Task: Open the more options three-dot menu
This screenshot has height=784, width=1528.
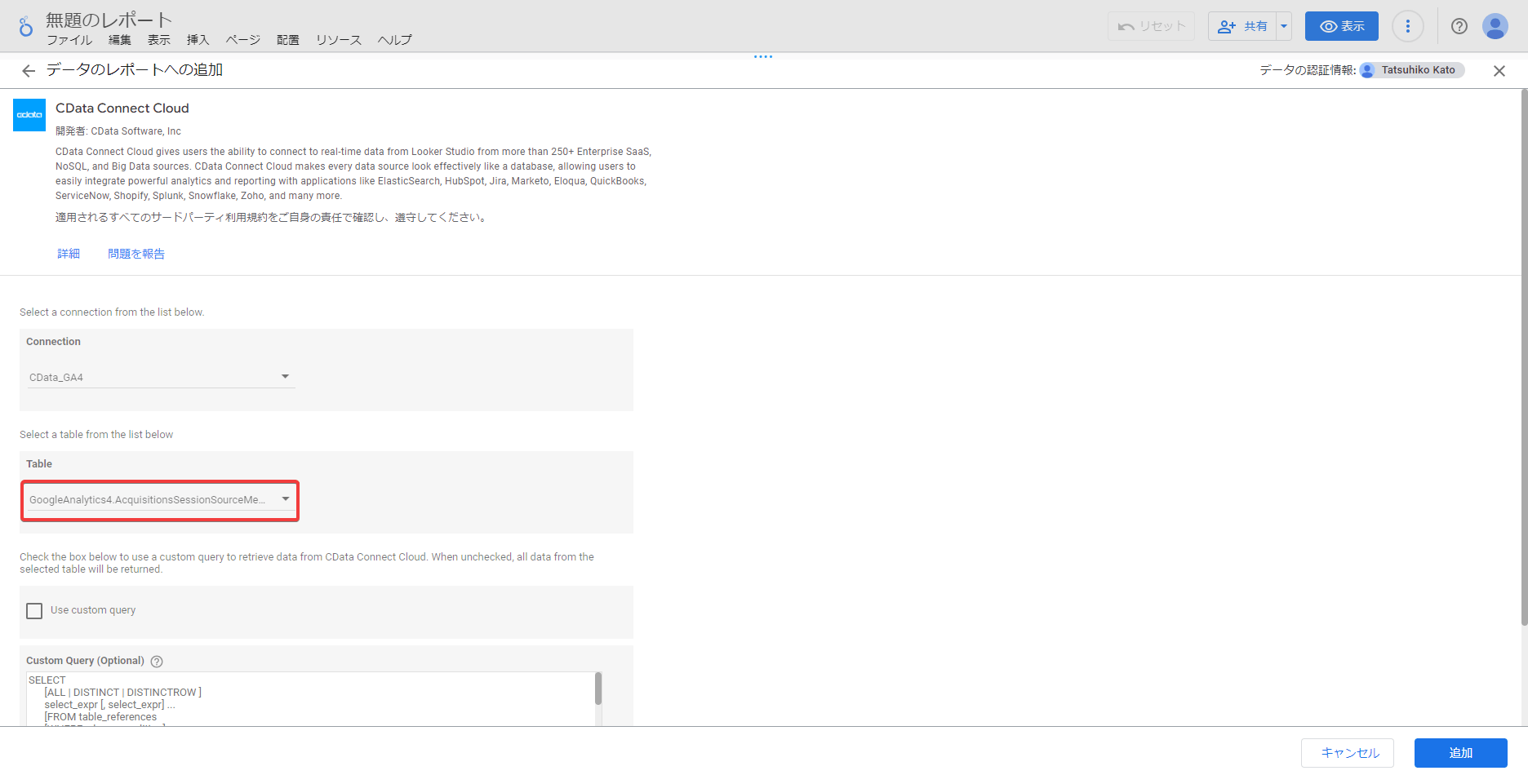Action: tap(1408, 26)
